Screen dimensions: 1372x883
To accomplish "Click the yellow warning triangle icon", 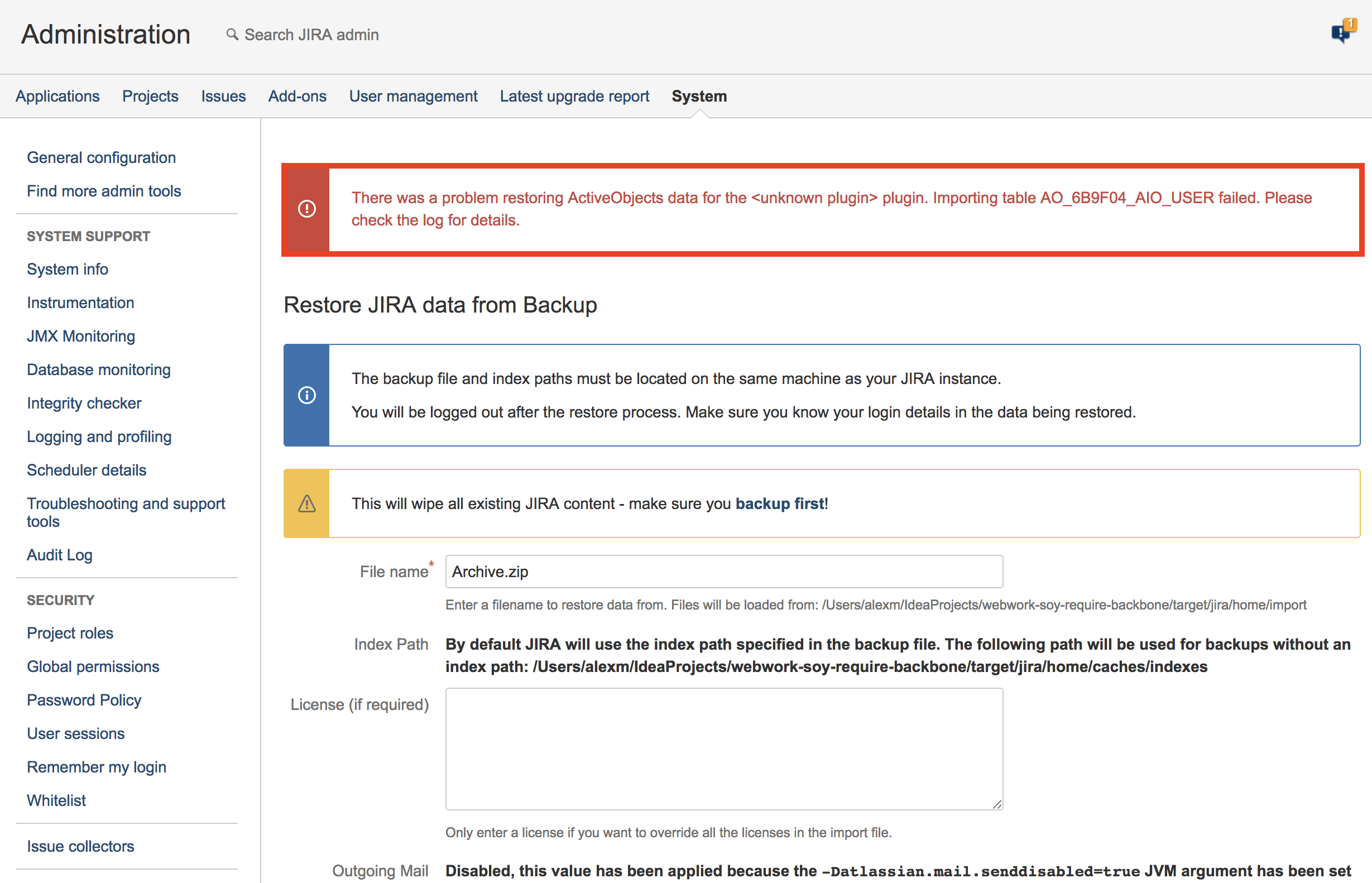I will click(x=307, y=503).
